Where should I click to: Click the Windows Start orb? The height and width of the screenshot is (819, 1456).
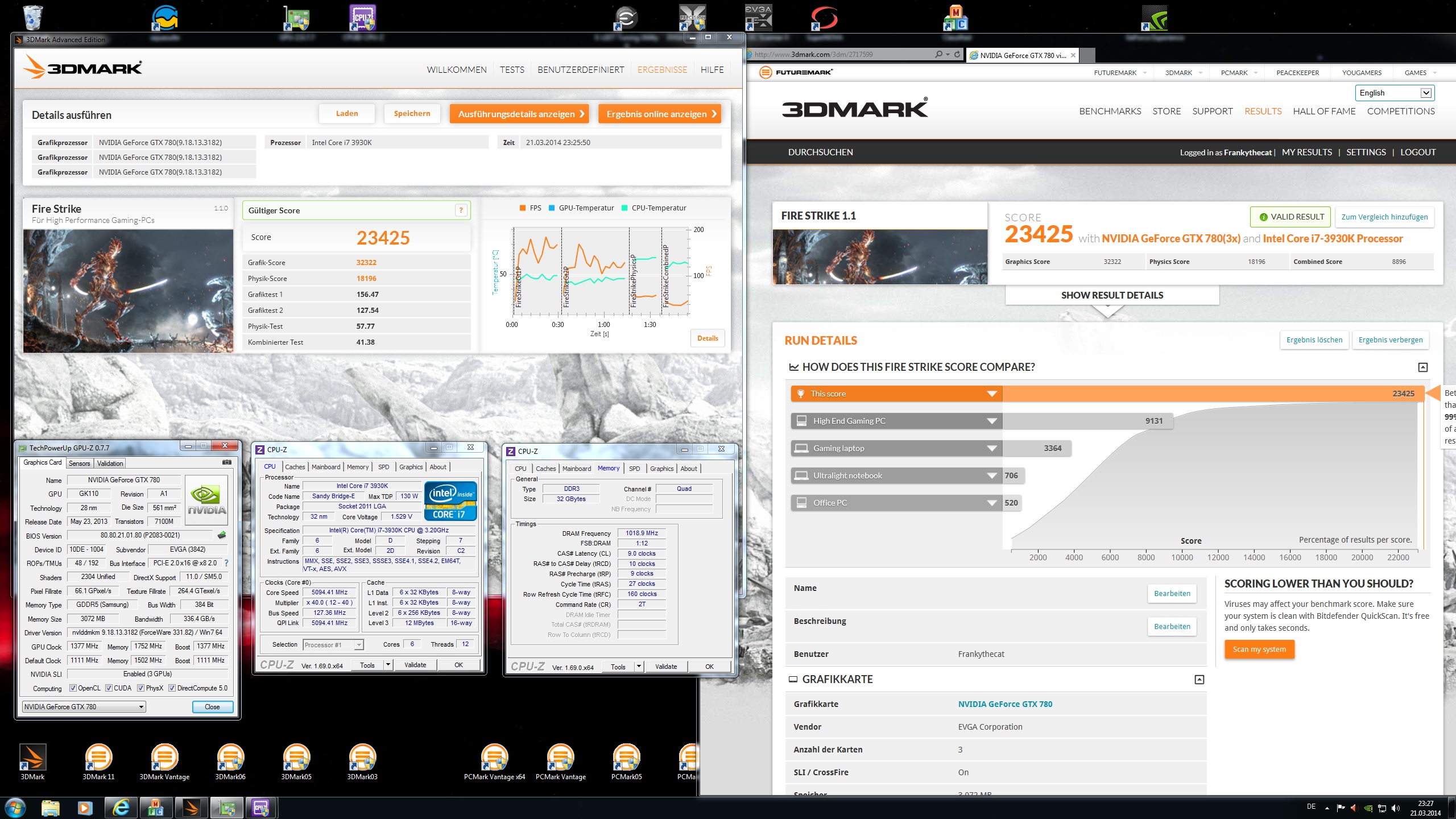pyautogui.click(x=15, y=808)
